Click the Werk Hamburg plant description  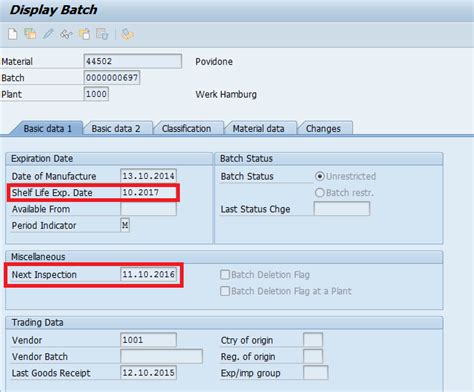pyautogui.click(x=226, y=94)
